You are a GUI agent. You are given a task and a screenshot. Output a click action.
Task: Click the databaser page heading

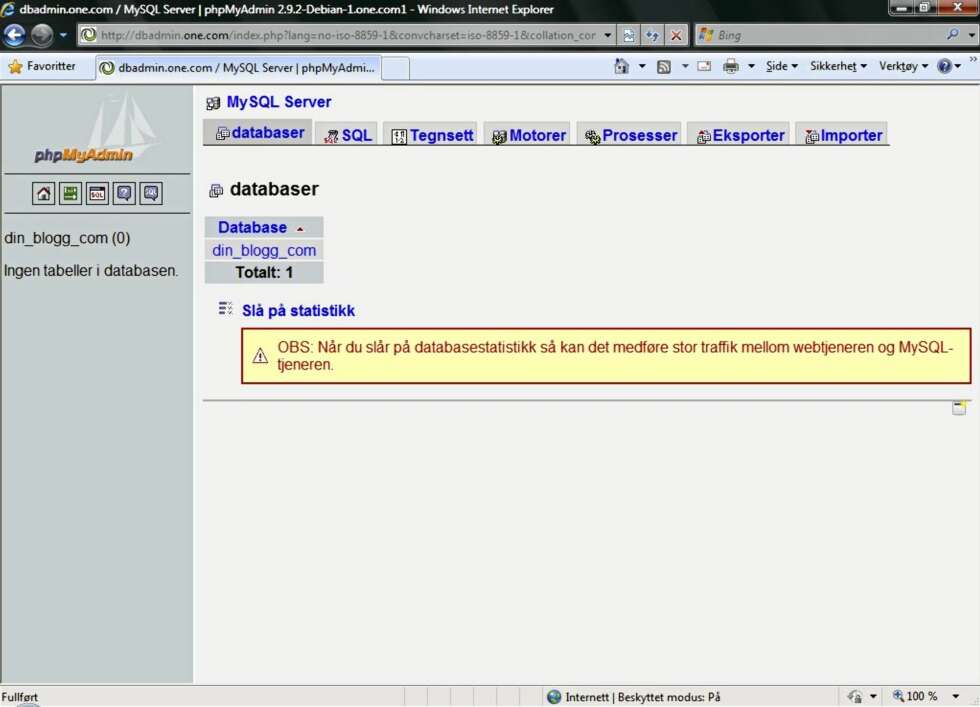[274, 189]
